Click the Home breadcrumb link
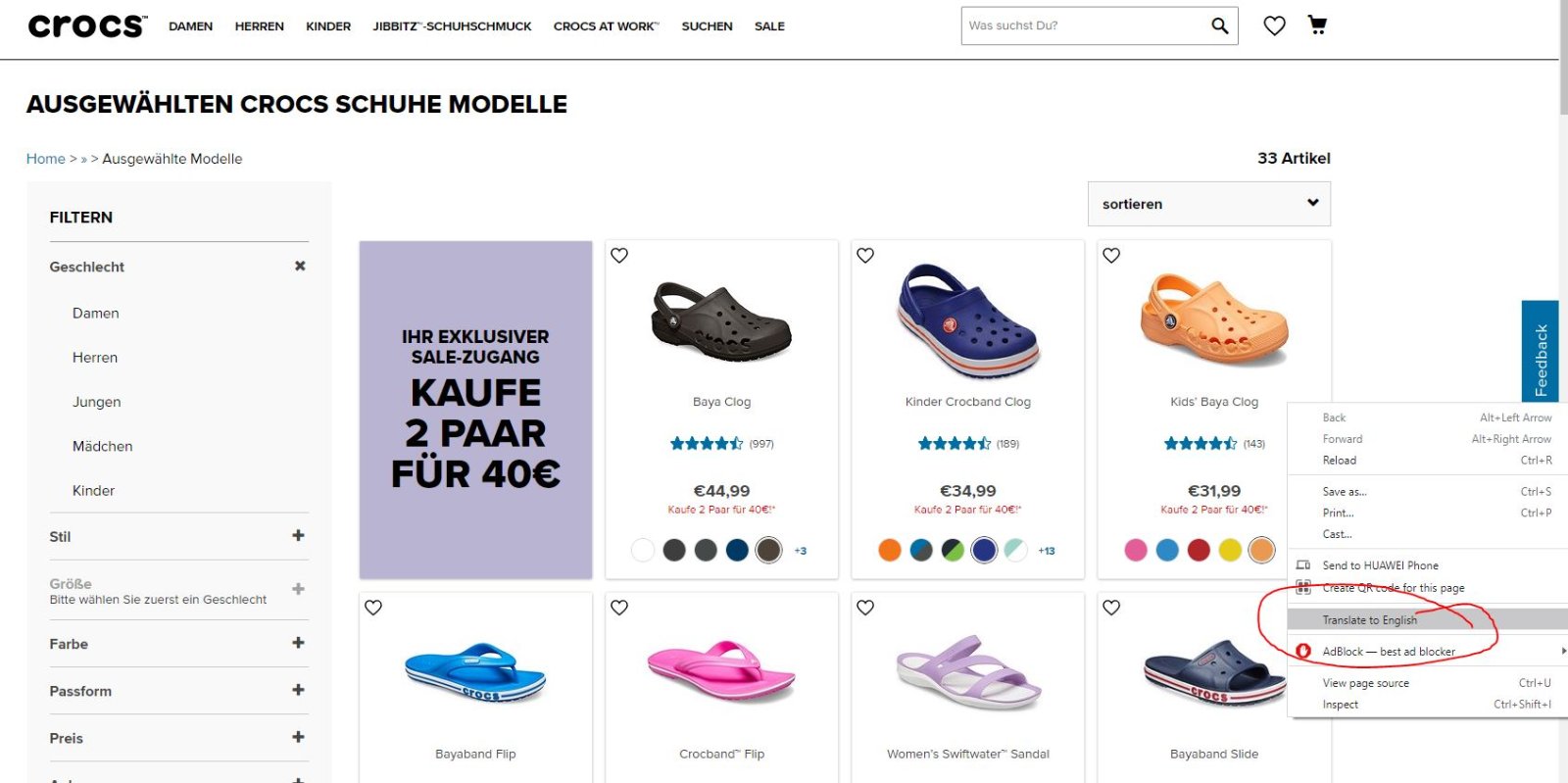Image resolution: width=1568 pixels, height=783 pixels. point(46,159)
